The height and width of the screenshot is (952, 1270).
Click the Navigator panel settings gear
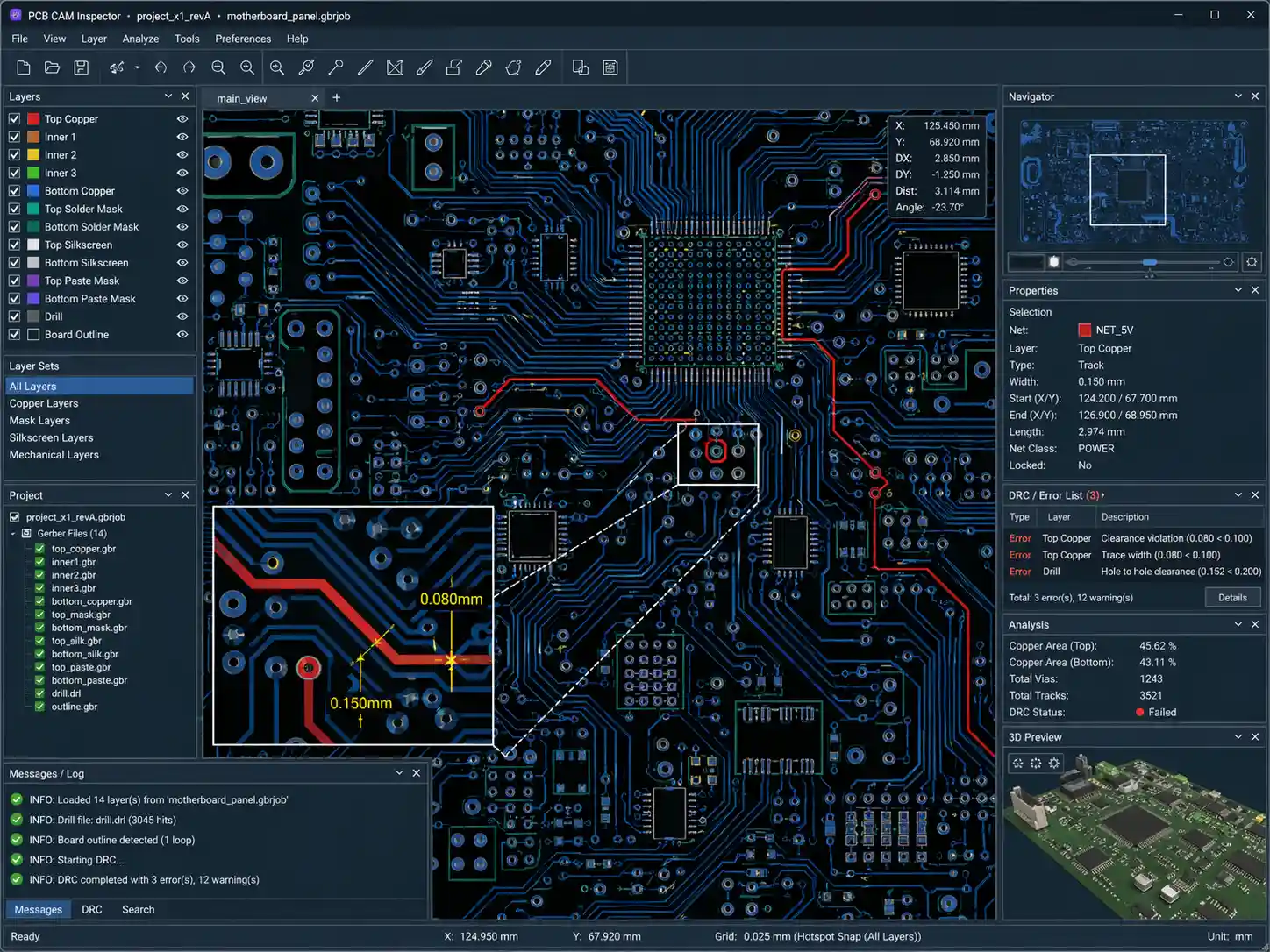coord(1252,261)
